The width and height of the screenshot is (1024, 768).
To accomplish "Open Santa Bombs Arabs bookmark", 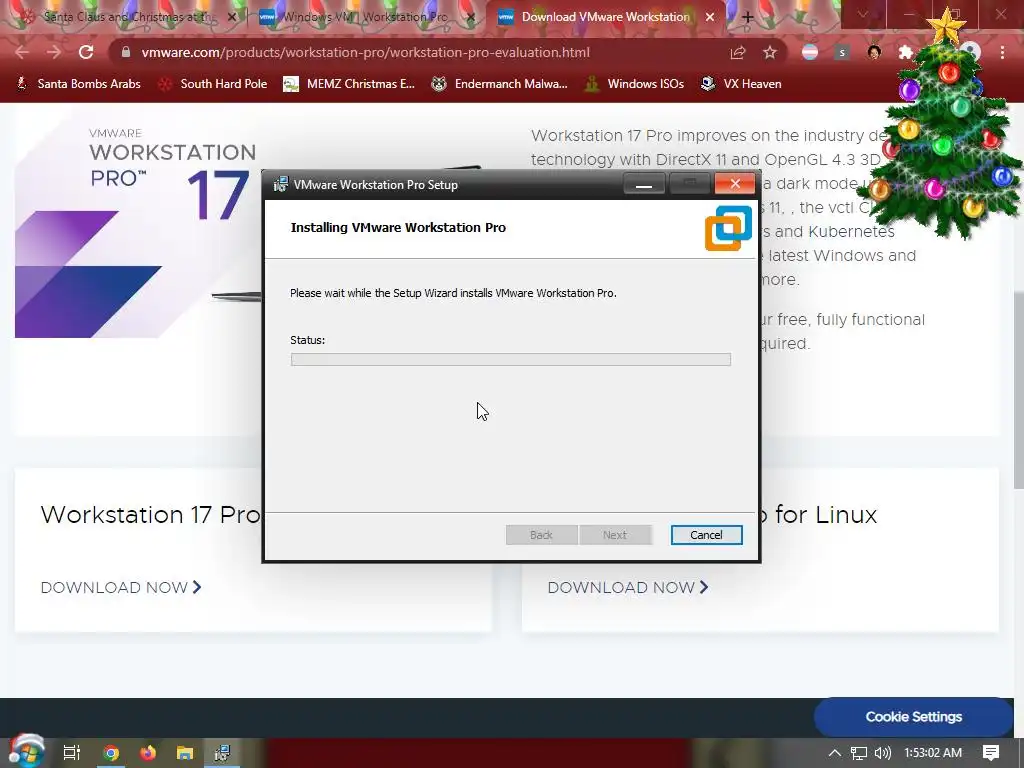I will [78, 84].
